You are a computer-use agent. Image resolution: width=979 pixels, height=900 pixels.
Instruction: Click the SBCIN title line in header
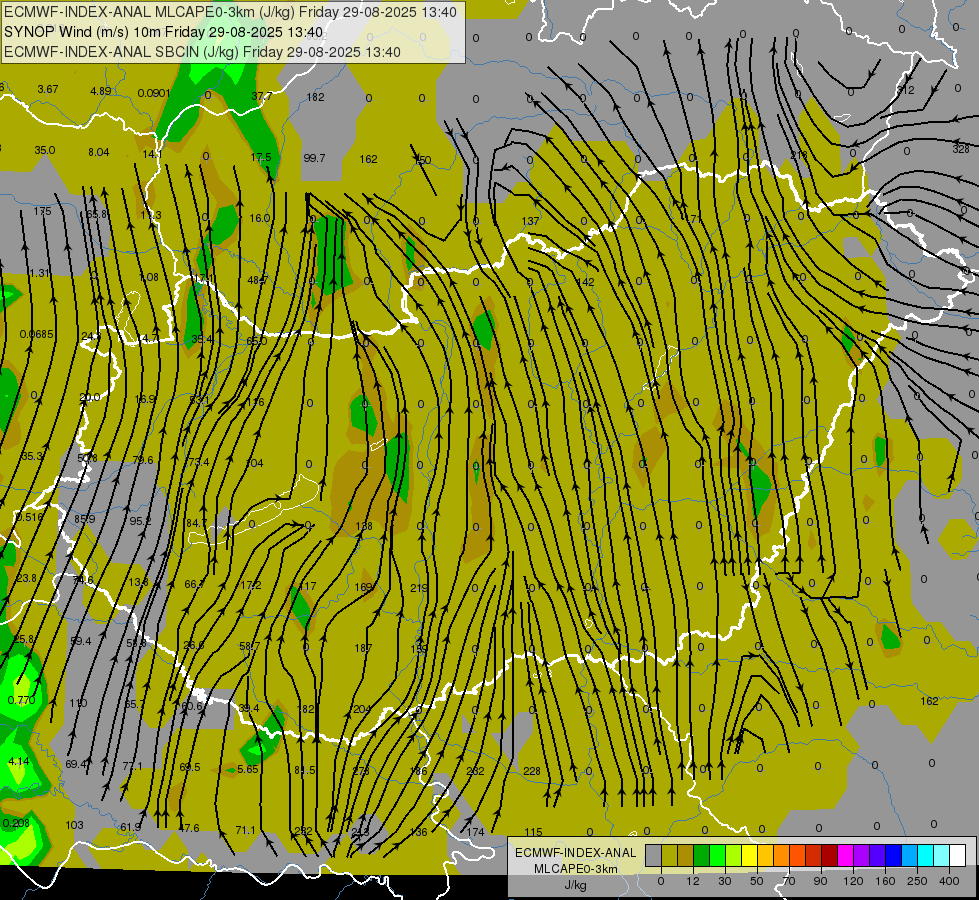[x=202, y=52]
